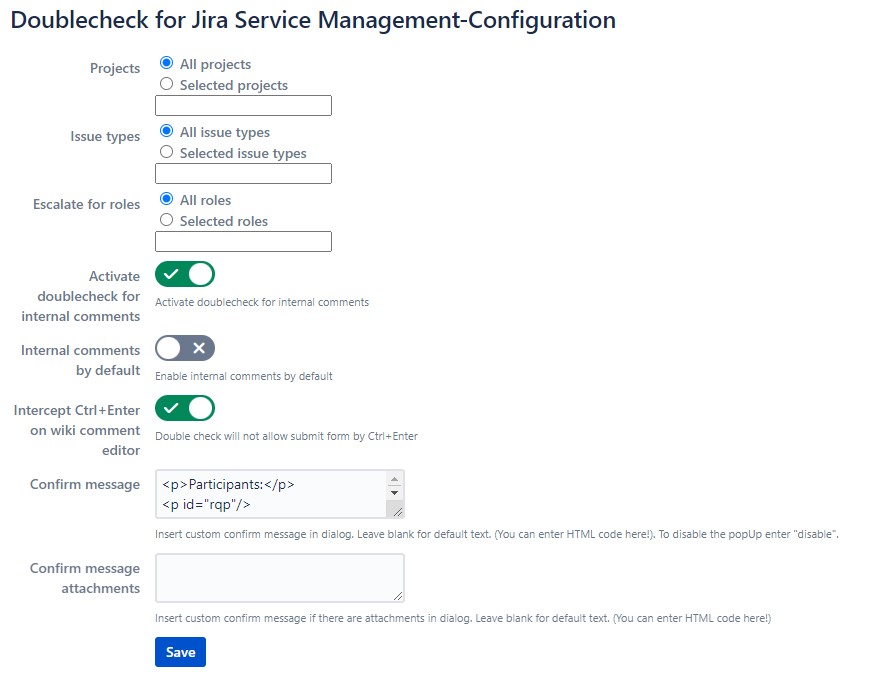Choose the Selected projects option
This screenshot has height=691, width=896.
coord(167,85)
